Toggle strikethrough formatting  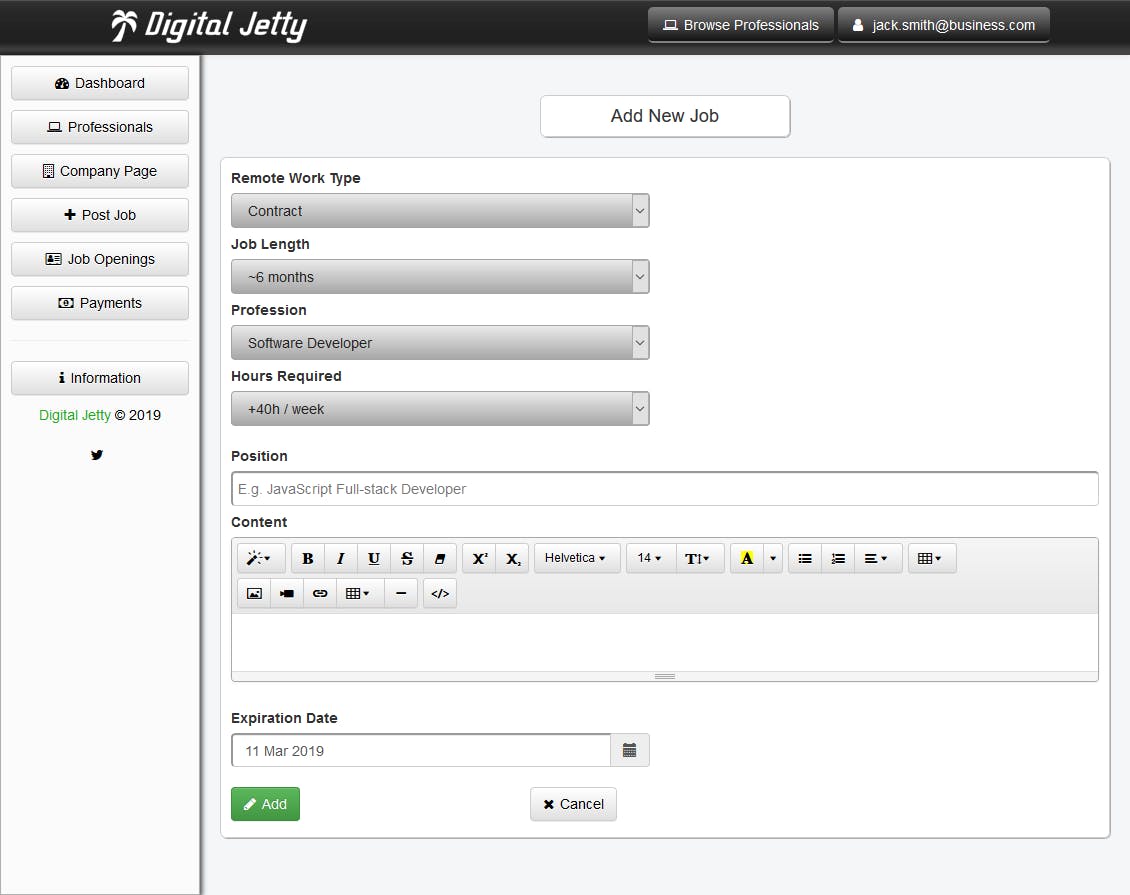pyautogui.click(x=407, y=558)
